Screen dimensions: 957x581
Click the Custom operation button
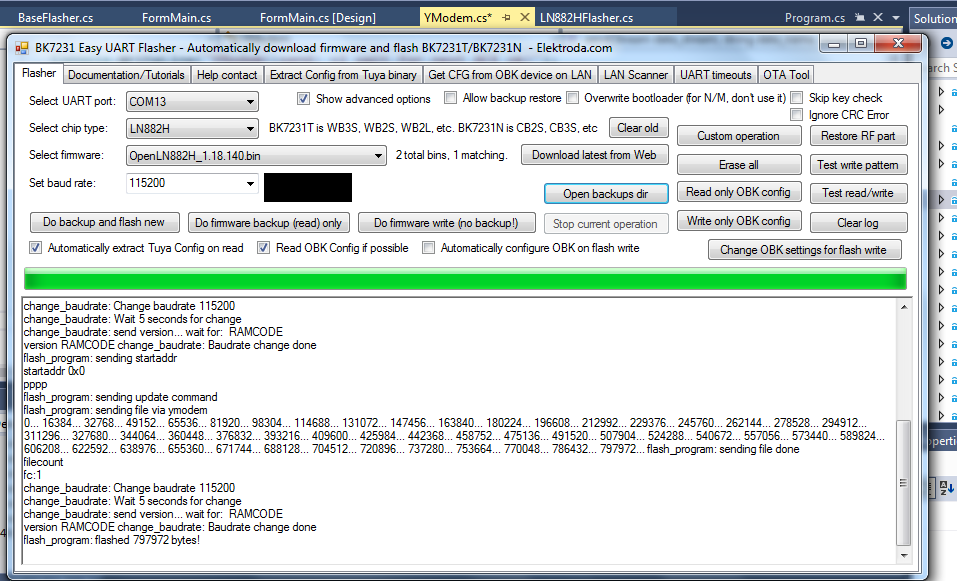[x=739, y=136]
